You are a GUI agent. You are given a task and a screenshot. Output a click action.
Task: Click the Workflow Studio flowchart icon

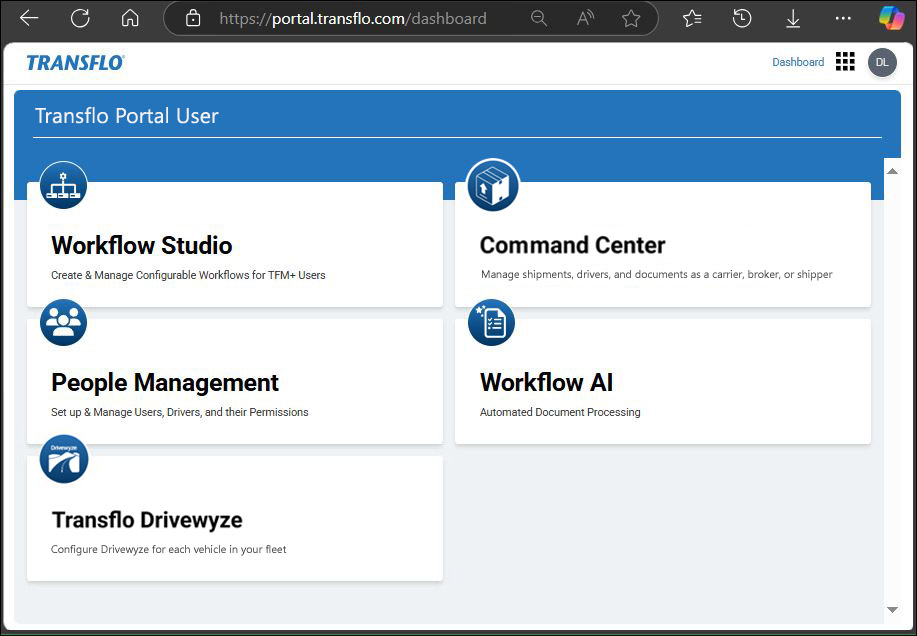63,185
